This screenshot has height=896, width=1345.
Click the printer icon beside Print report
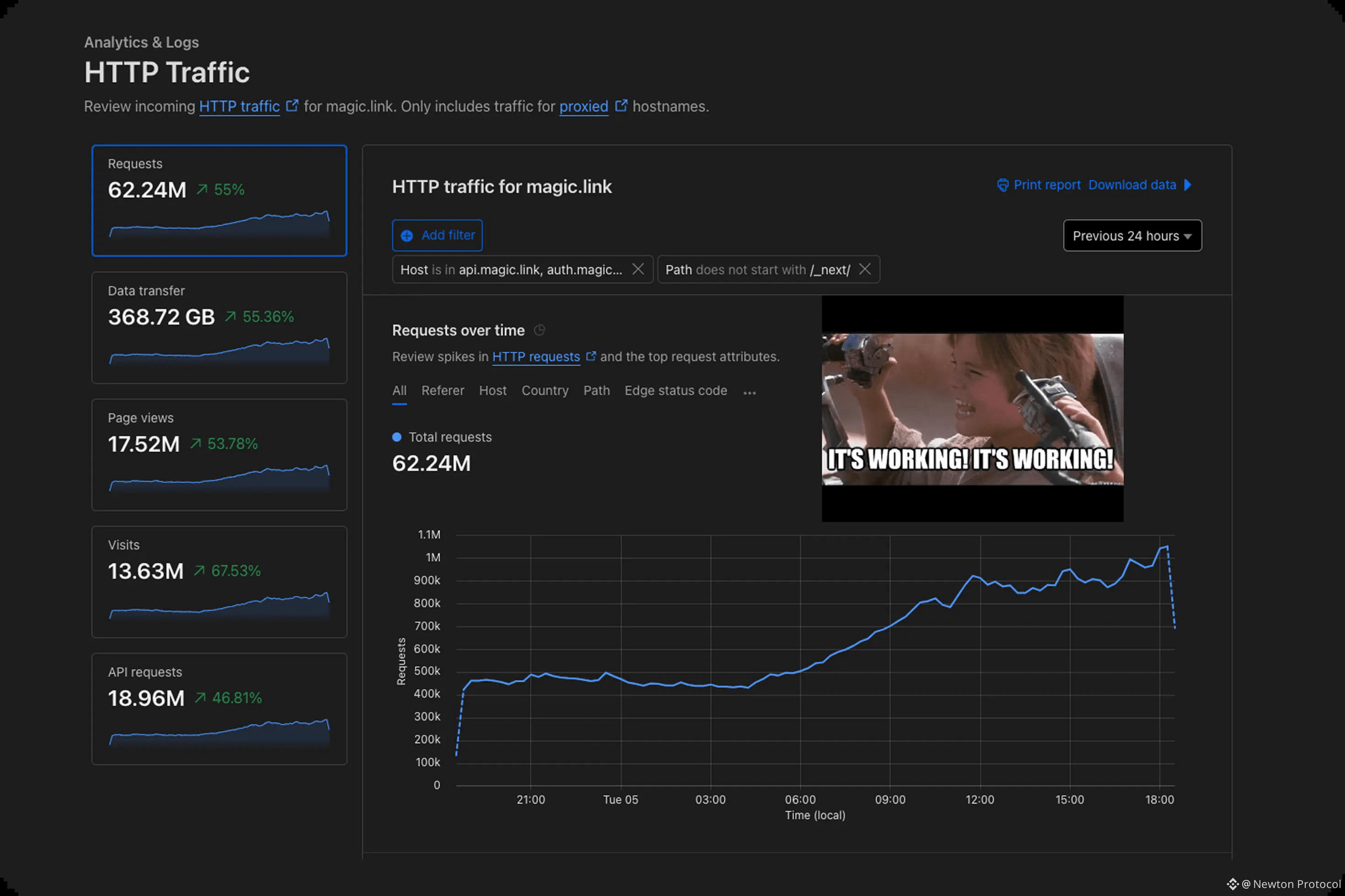click(x=1002, y=185)
